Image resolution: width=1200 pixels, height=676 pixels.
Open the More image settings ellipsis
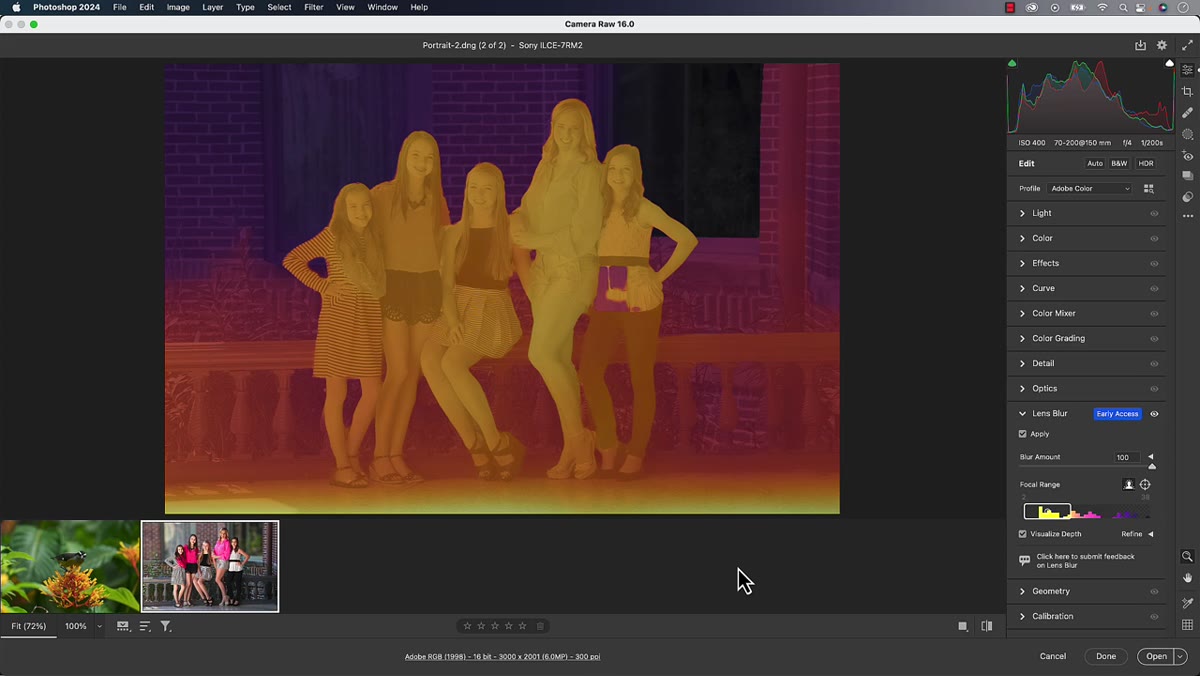coord(1187,216)
